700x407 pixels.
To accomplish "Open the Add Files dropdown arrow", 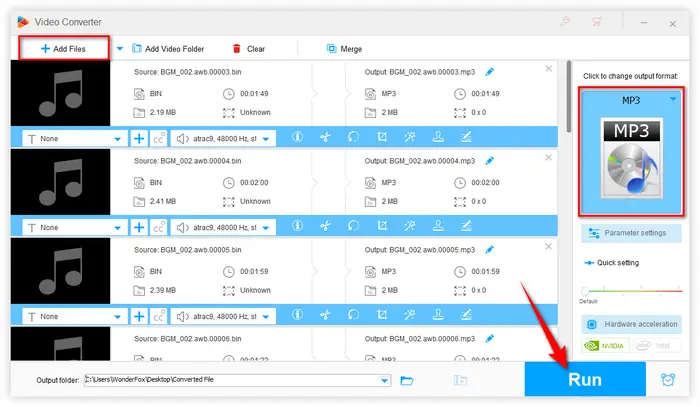I will click(x=120, y=49).
